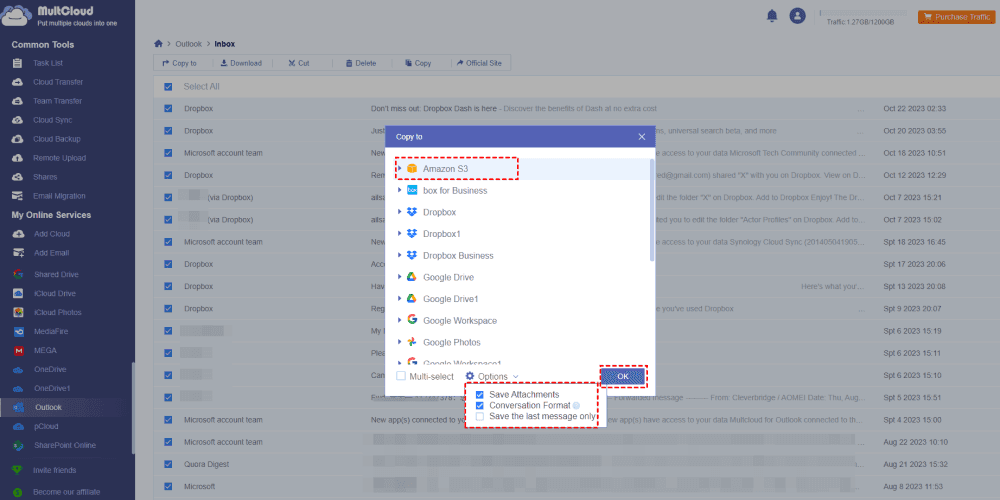The image size is (1000, 500).
Task: Click the Purchase Traffic button
Action: [957, 17]
